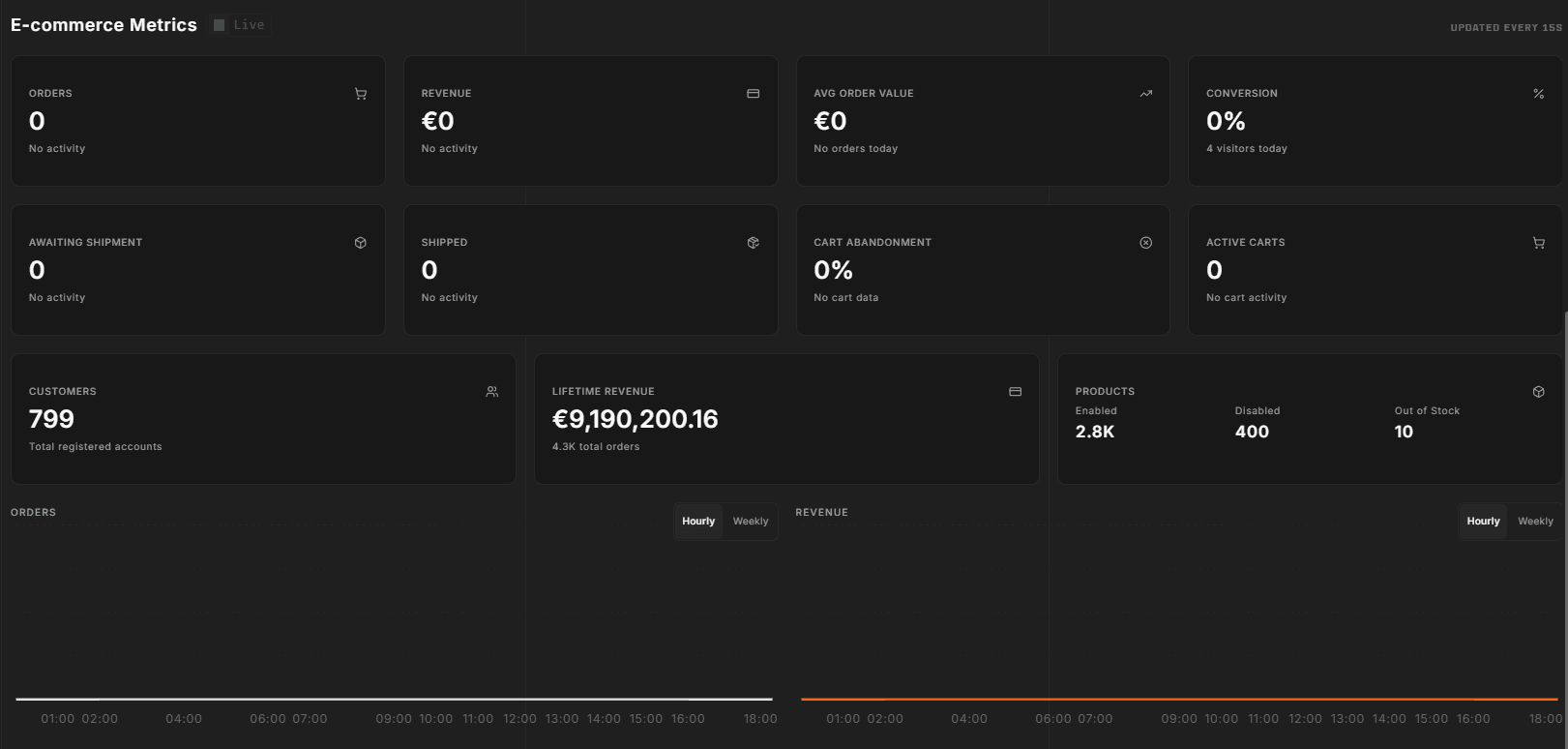The width and height of the screenshot is (1568, 749).
Task: Click the trend arrow icon on Avg Order Value
Action: click(x=1146, y=94)
